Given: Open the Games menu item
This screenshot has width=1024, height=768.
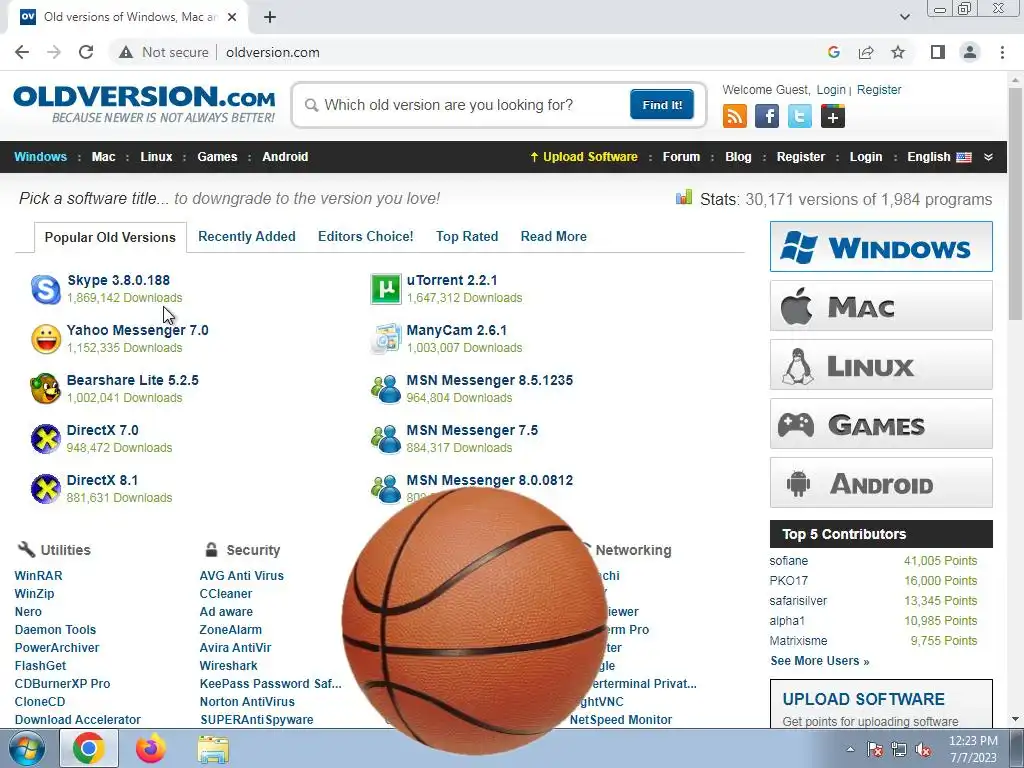Looking at the screenshot, I should pos(217,157).
